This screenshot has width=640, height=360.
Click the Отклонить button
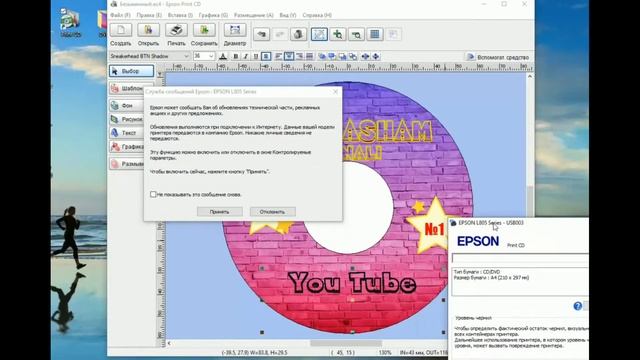(272, 211)
